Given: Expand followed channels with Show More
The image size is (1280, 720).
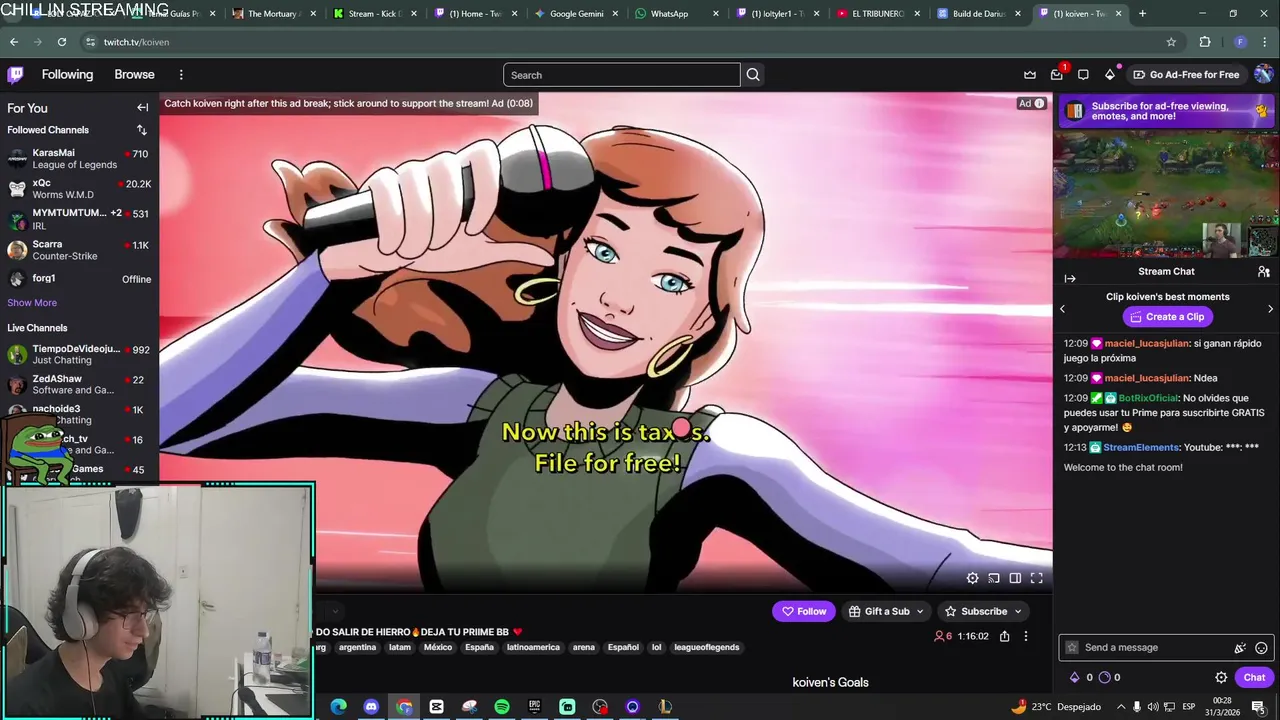Looking at the screenshot, I should pos(32,303).
